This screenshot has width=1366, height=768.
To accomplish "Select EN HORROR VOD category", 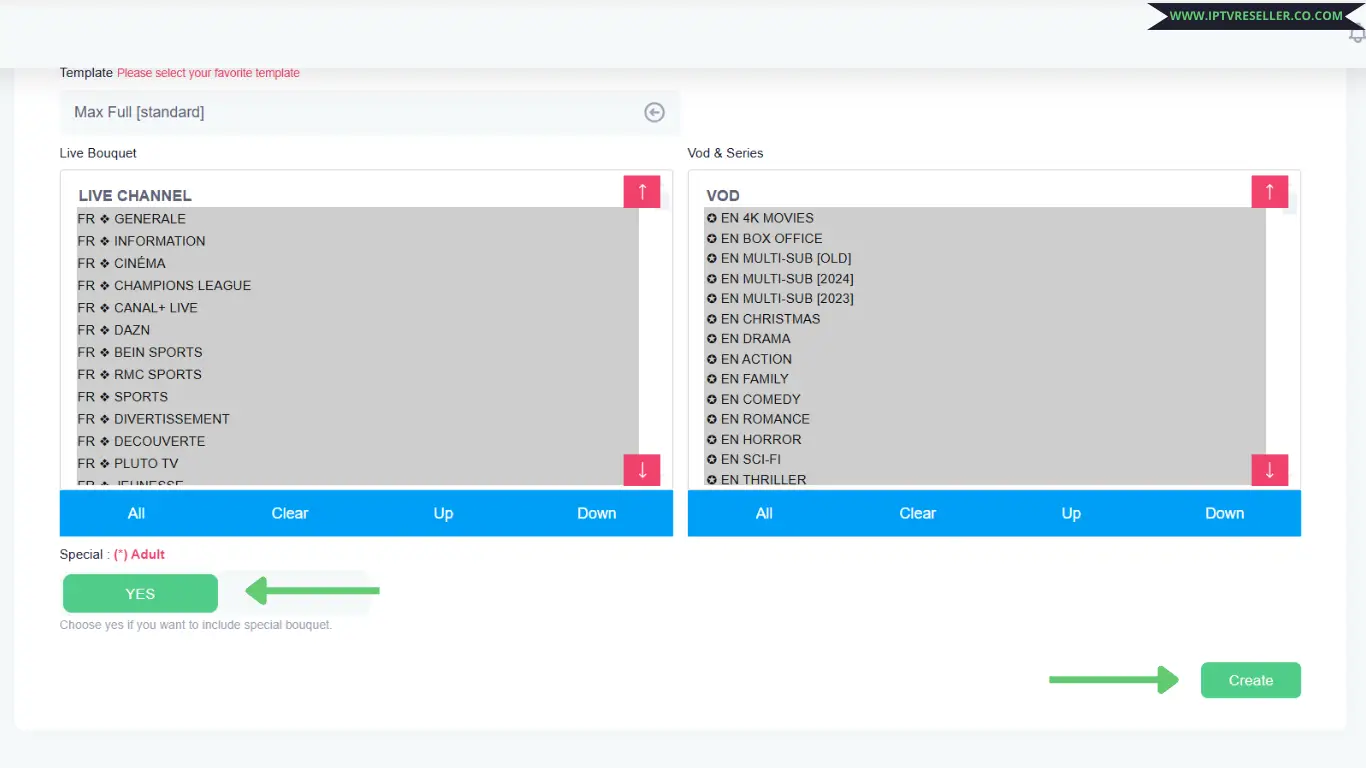I will click(x=760, y=439).
